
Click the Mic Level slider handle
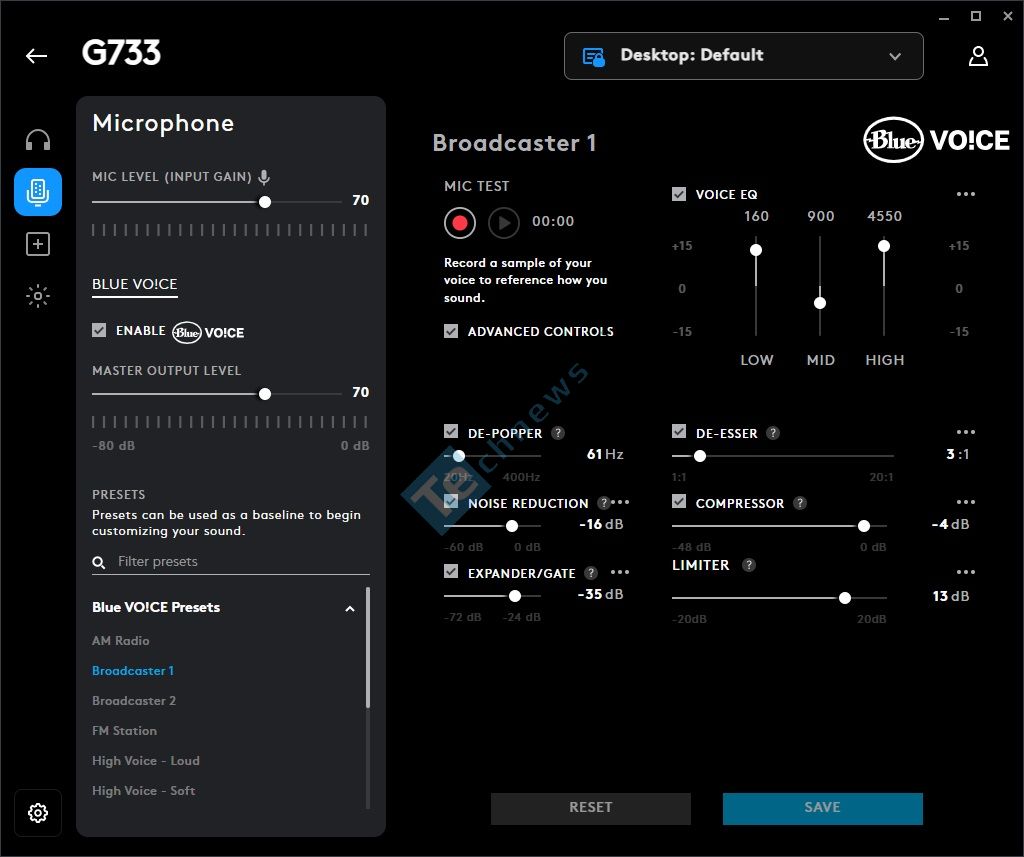[264, 202]
